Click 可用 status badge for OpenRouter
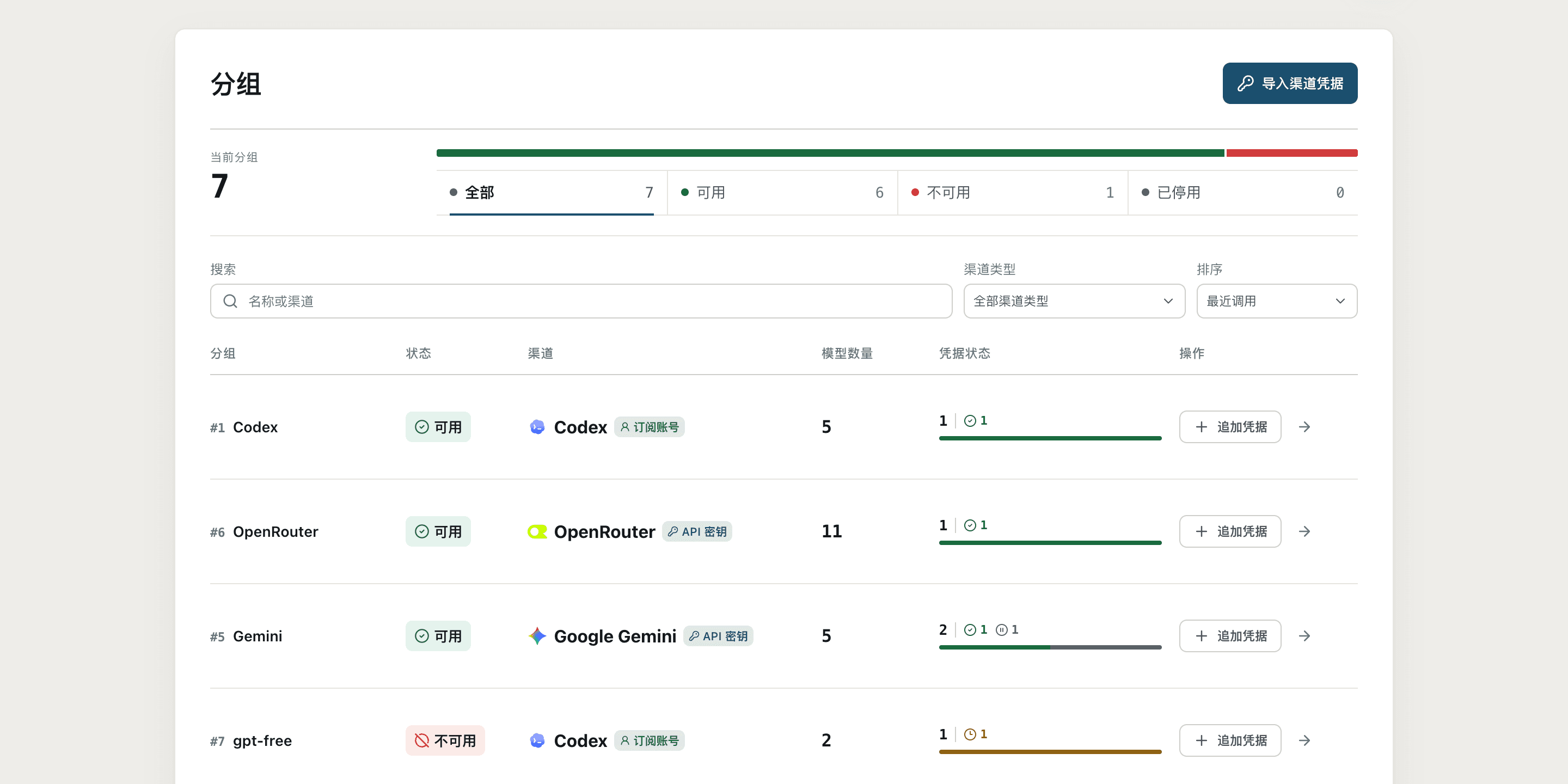This screenshot has width=1568, height=784. coord(438,531)
